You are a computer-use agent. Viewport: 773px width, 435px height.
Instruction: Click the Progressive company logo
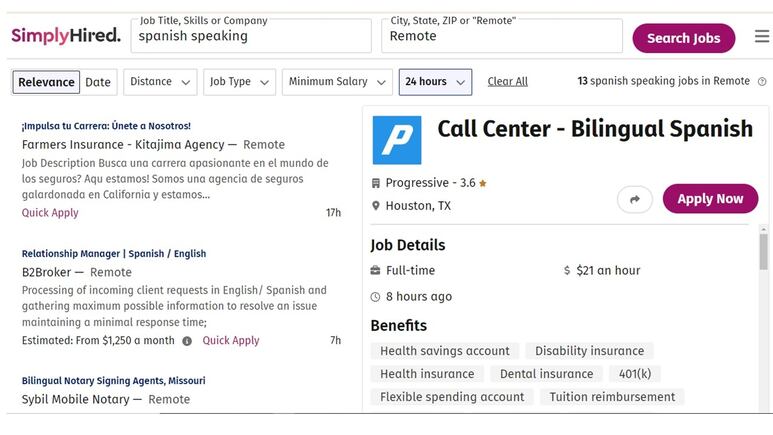(x=397, y=140)
